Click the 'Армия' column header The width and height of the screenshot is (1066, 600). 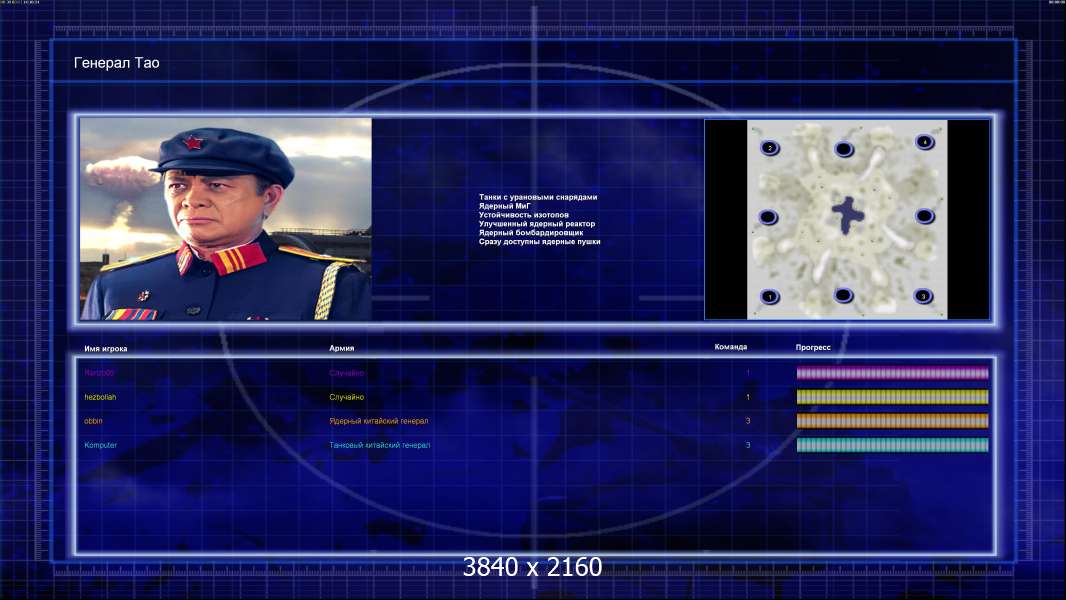pyautogui.click(x=341, y=348)
